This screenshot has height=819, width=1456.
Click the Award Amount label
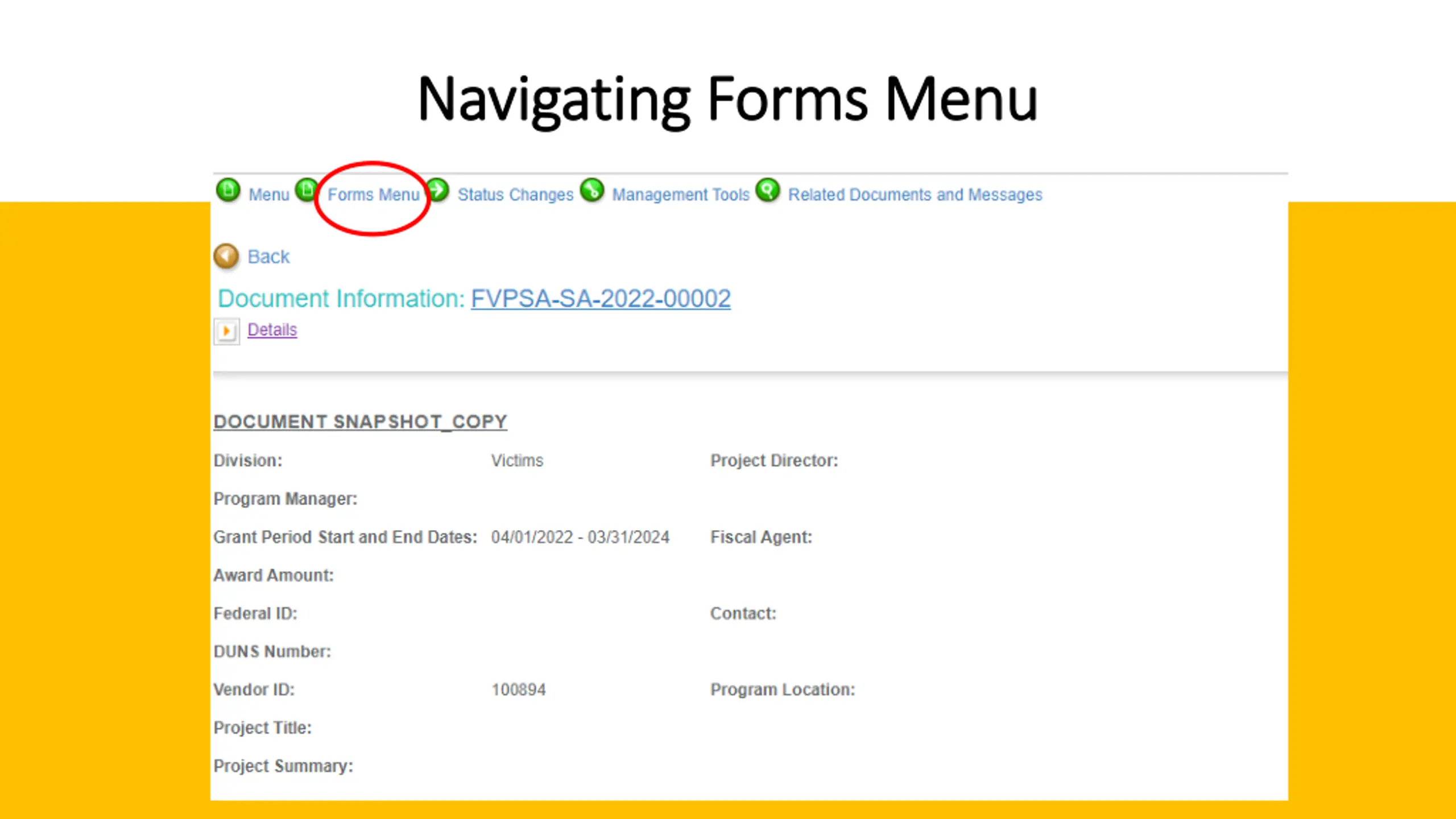tap(274, 576)
